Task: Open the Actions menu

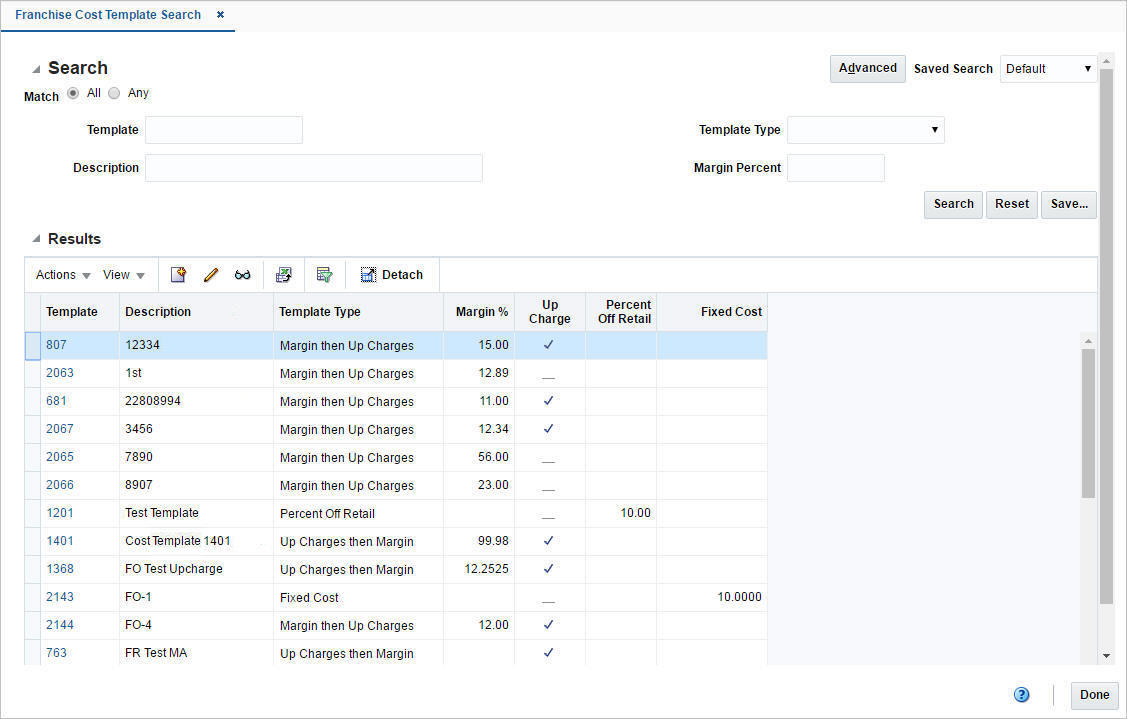Action: [60, 274]
